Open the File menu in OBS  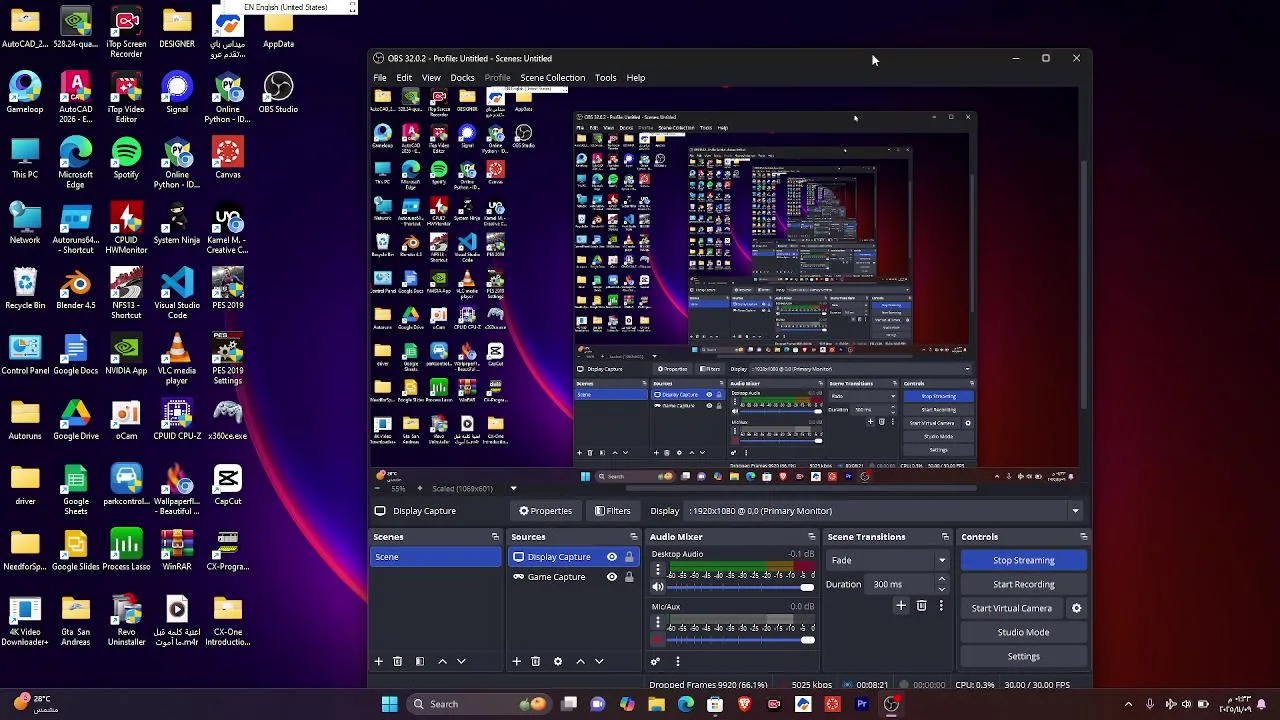click(380, 78)
